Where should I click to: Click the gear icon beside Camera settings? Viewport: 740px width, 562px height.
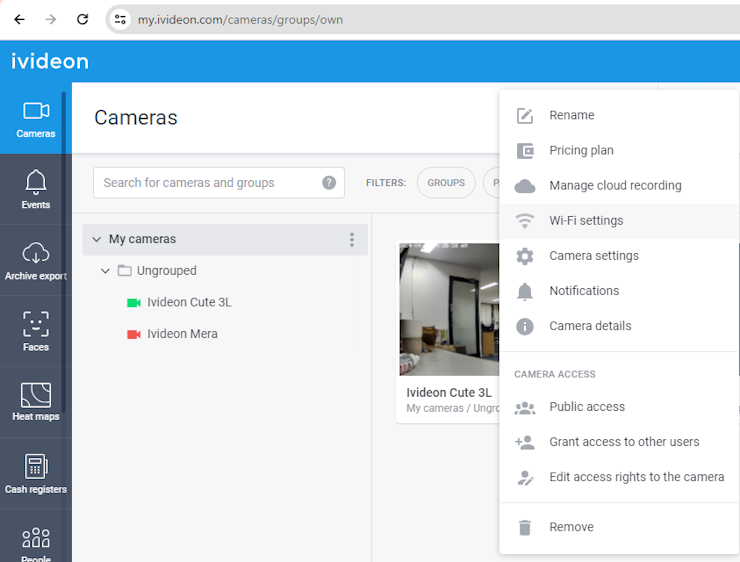click(525, 256)
